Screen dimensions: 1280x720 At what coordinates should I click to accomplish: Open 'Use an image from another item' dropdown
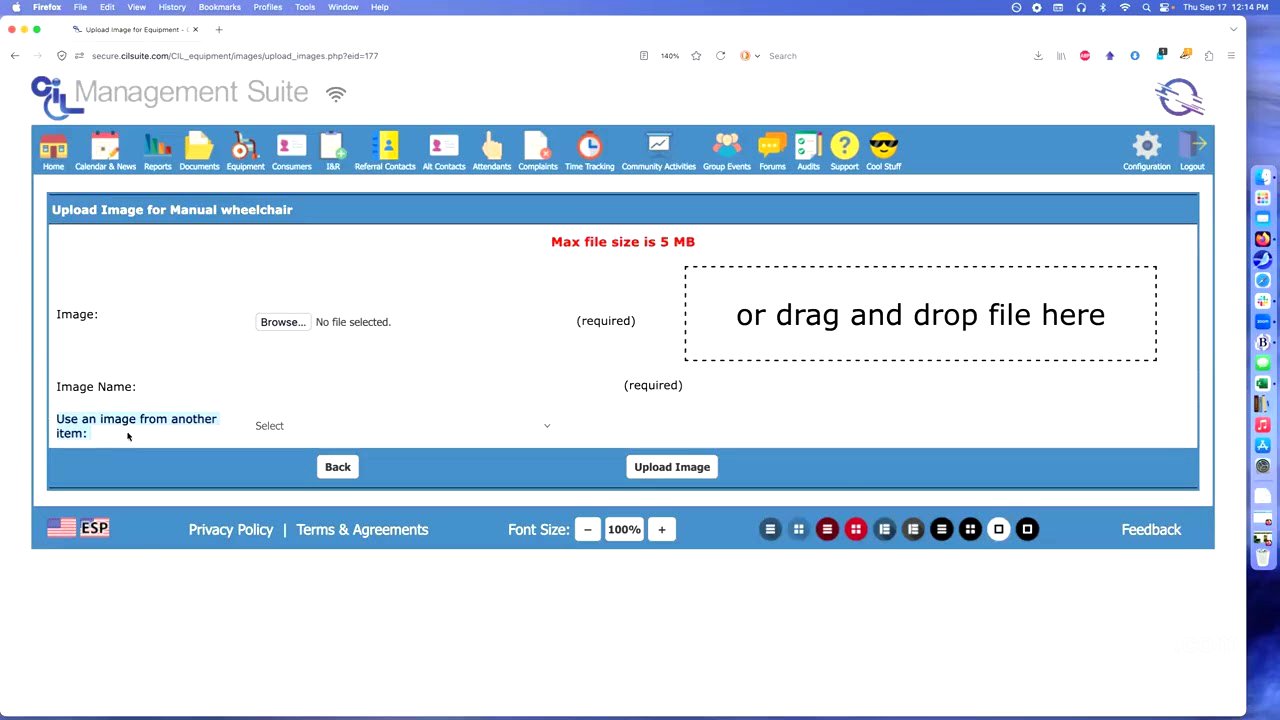coord(403,426)
